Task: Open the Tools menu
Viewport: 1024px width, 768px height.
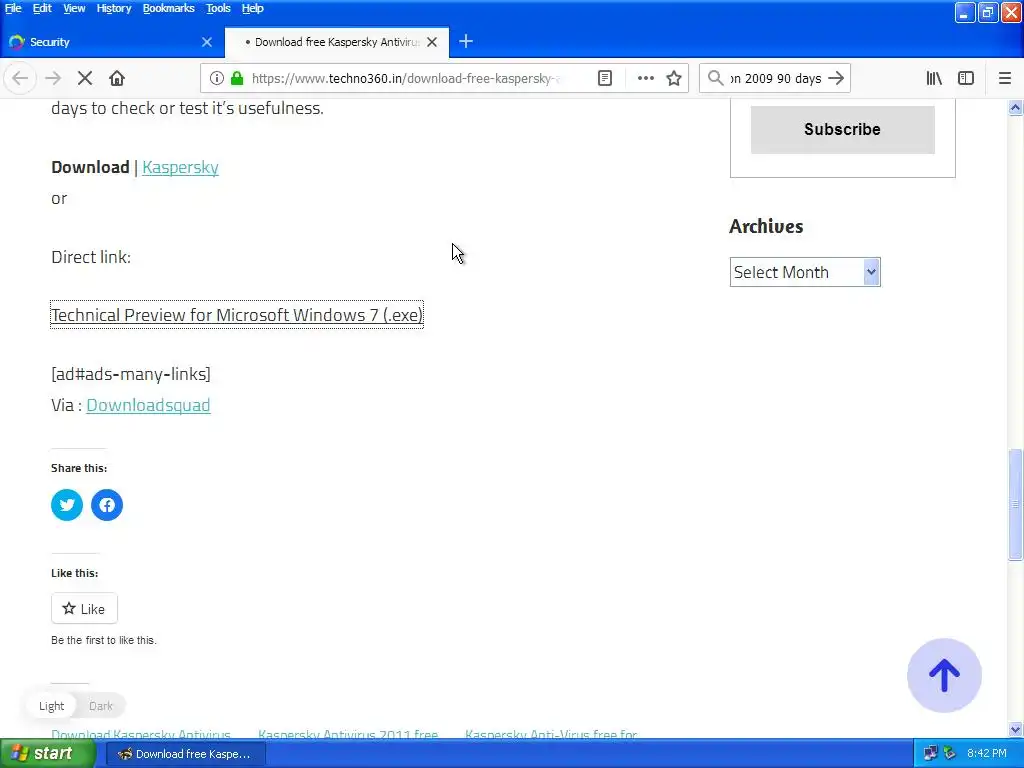Action: [x=218, y=8]
